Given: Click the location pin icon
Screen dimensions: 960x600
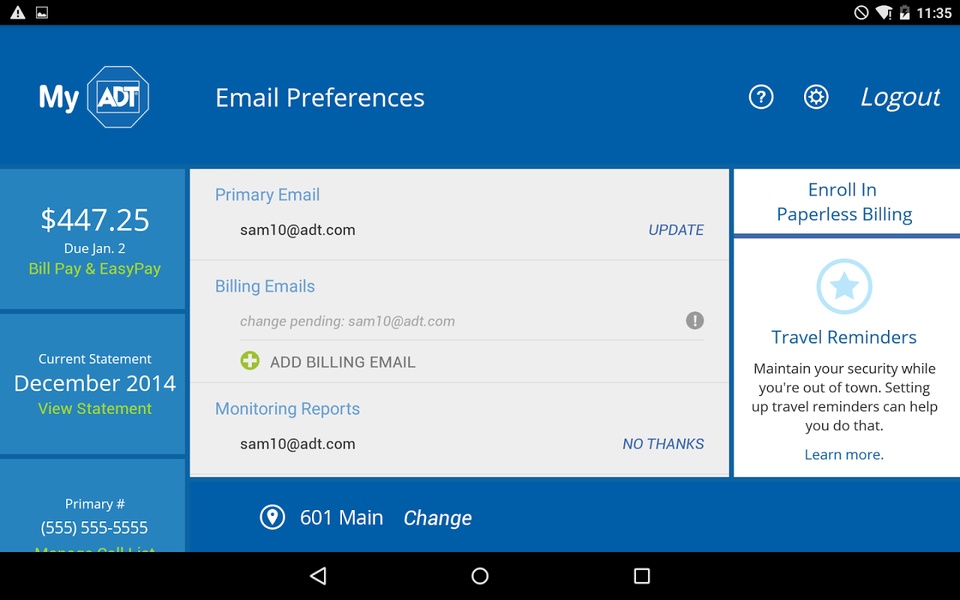Looking at the screenshot, I should 272,517.
